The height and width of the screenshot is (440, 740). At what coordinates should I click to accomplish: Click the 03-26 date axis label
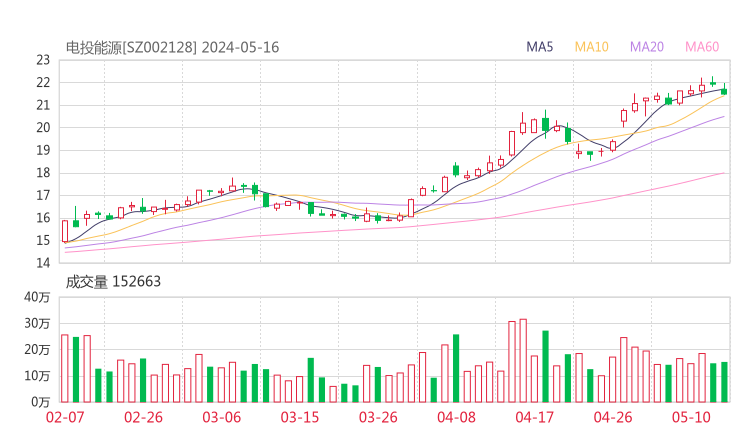(378, 417)
